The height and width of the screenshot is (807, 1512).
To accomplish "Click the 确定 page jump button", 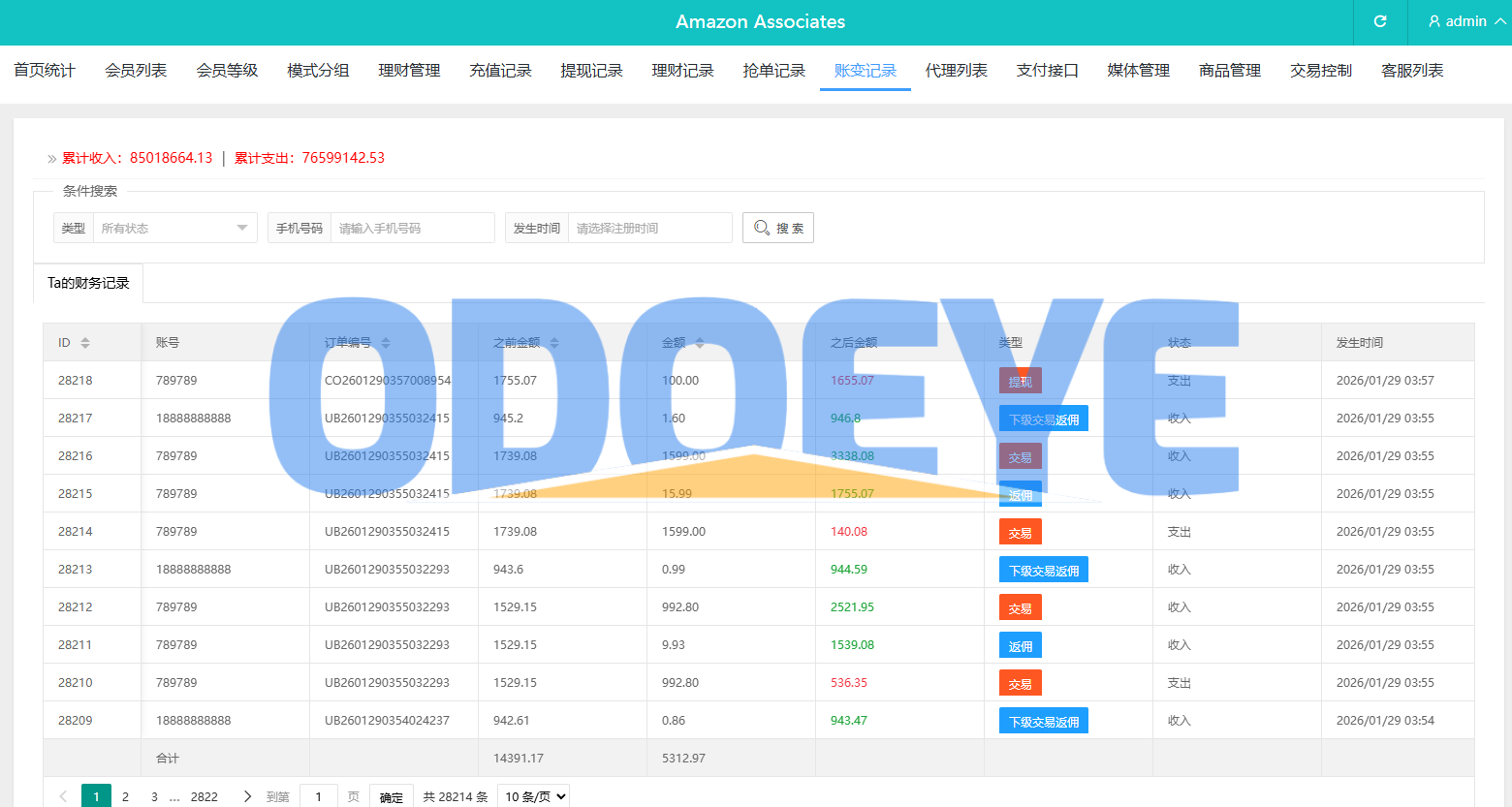I will [x=392, y=796].
